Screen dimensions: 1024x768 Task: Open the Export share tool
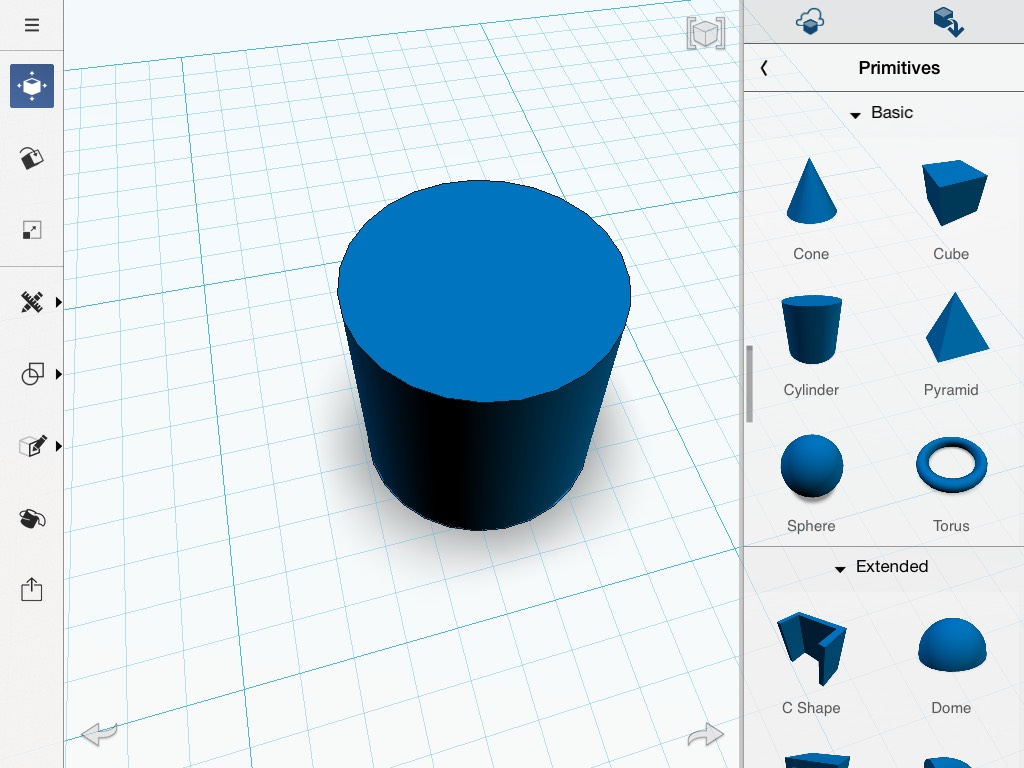(31, 590)
